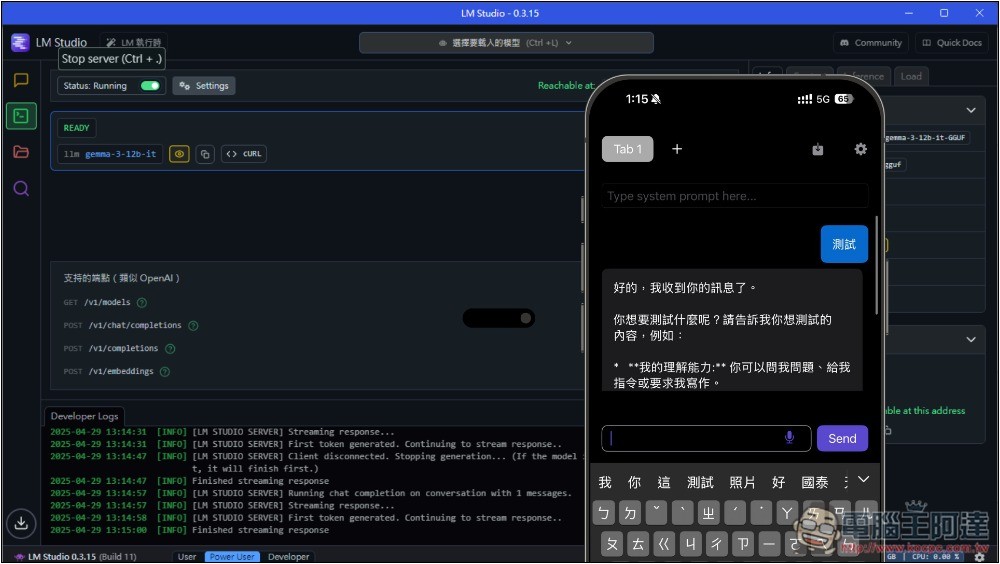Screen dimensions: 1000x564
Task: Select Tab 1 in the phone chat app
Action: pos(627,149)
